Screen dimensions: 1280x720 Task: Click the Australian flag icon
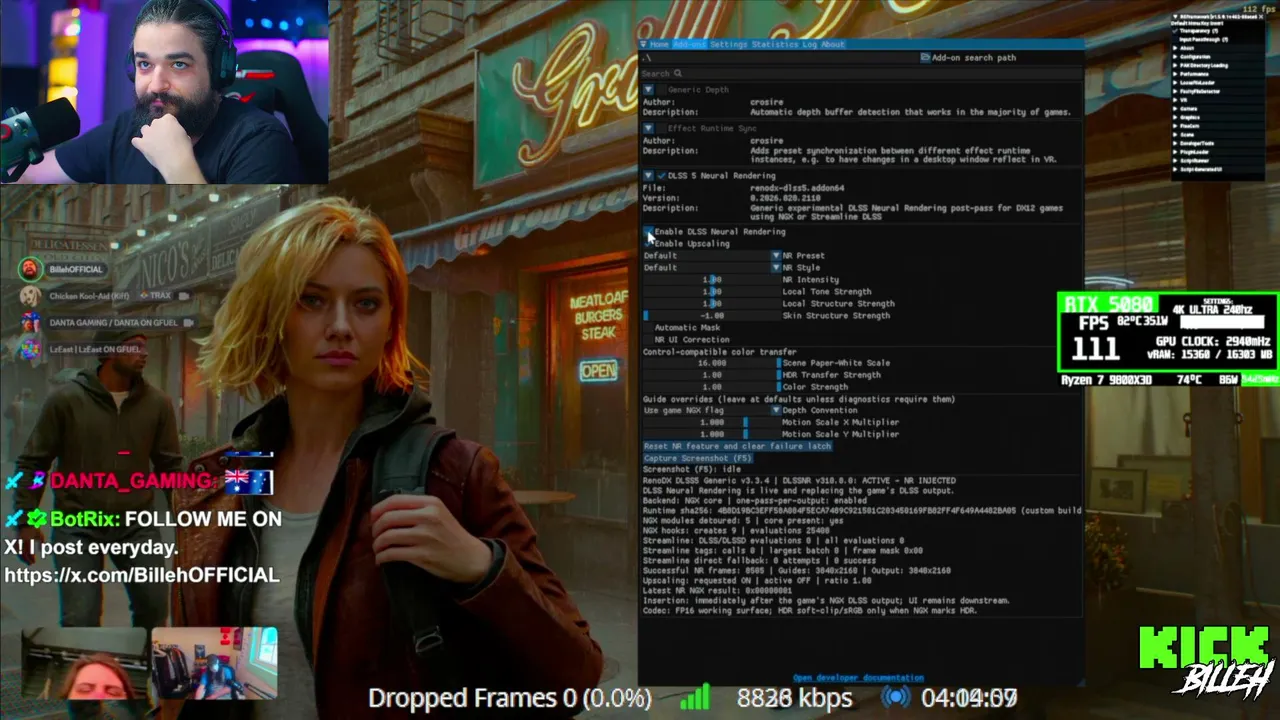249,482
